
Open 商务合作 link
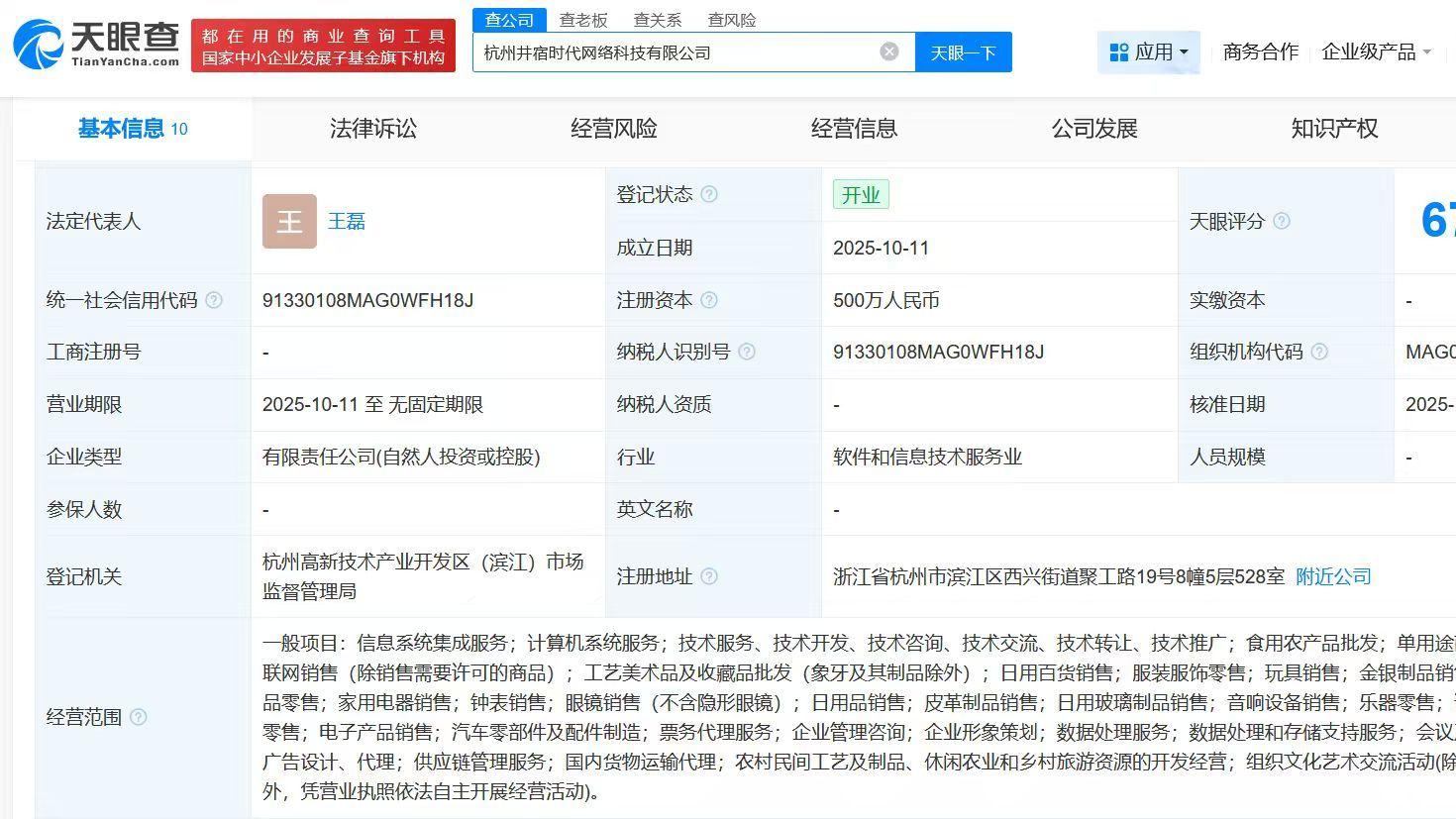[x=1261, y=52]
